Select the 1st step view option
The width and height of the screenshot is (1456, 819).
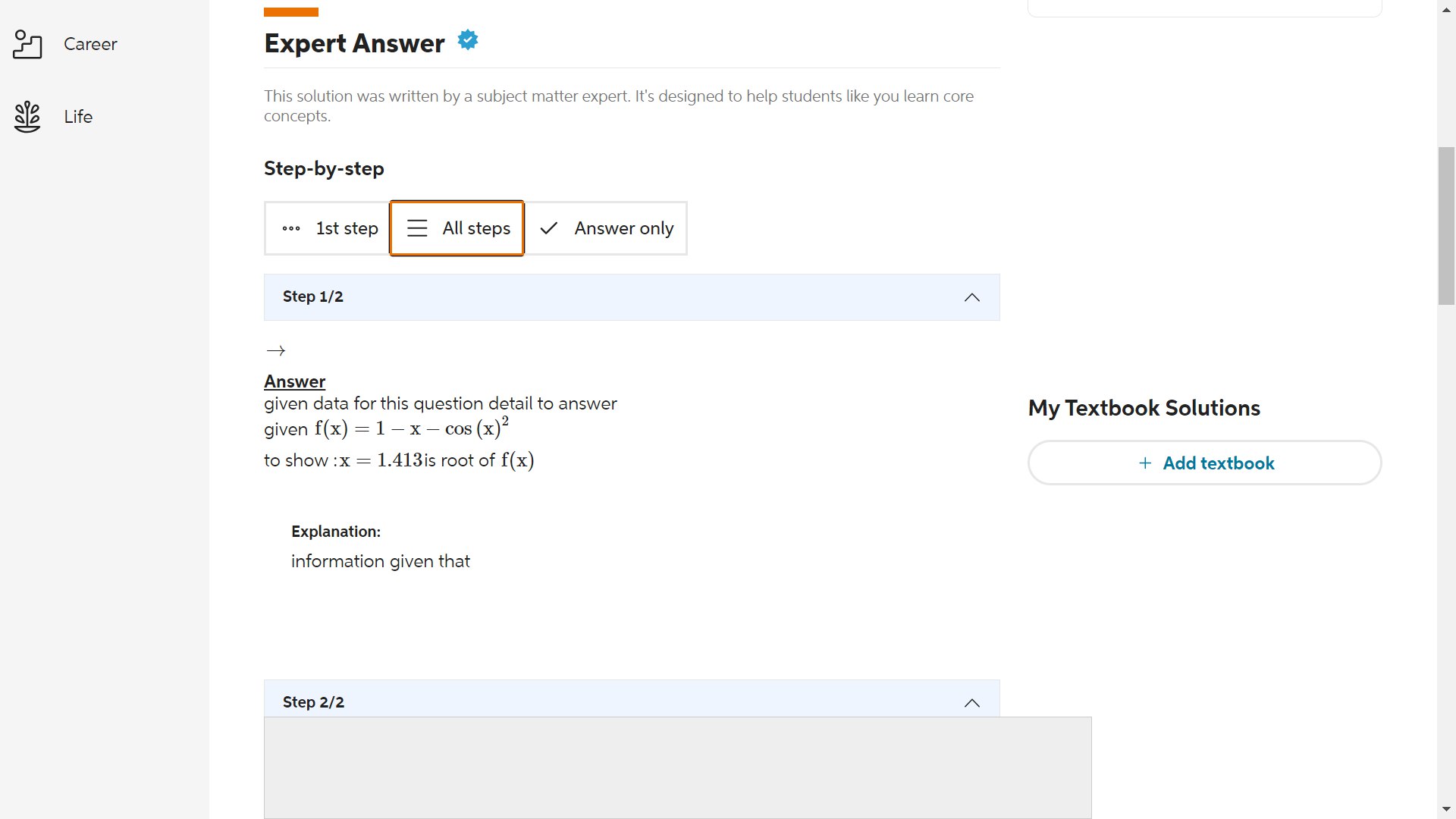[347, 228]
